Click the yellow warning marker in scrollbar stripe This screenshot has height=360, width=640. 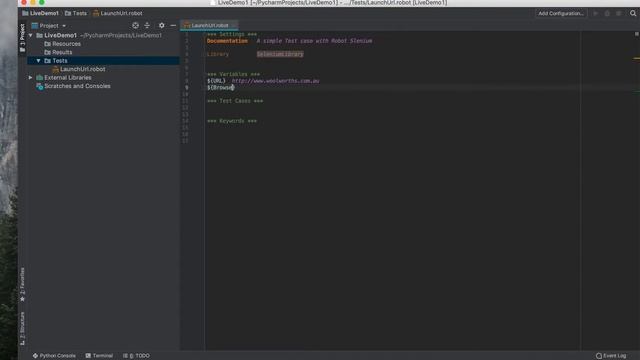[x=636, y=58]
